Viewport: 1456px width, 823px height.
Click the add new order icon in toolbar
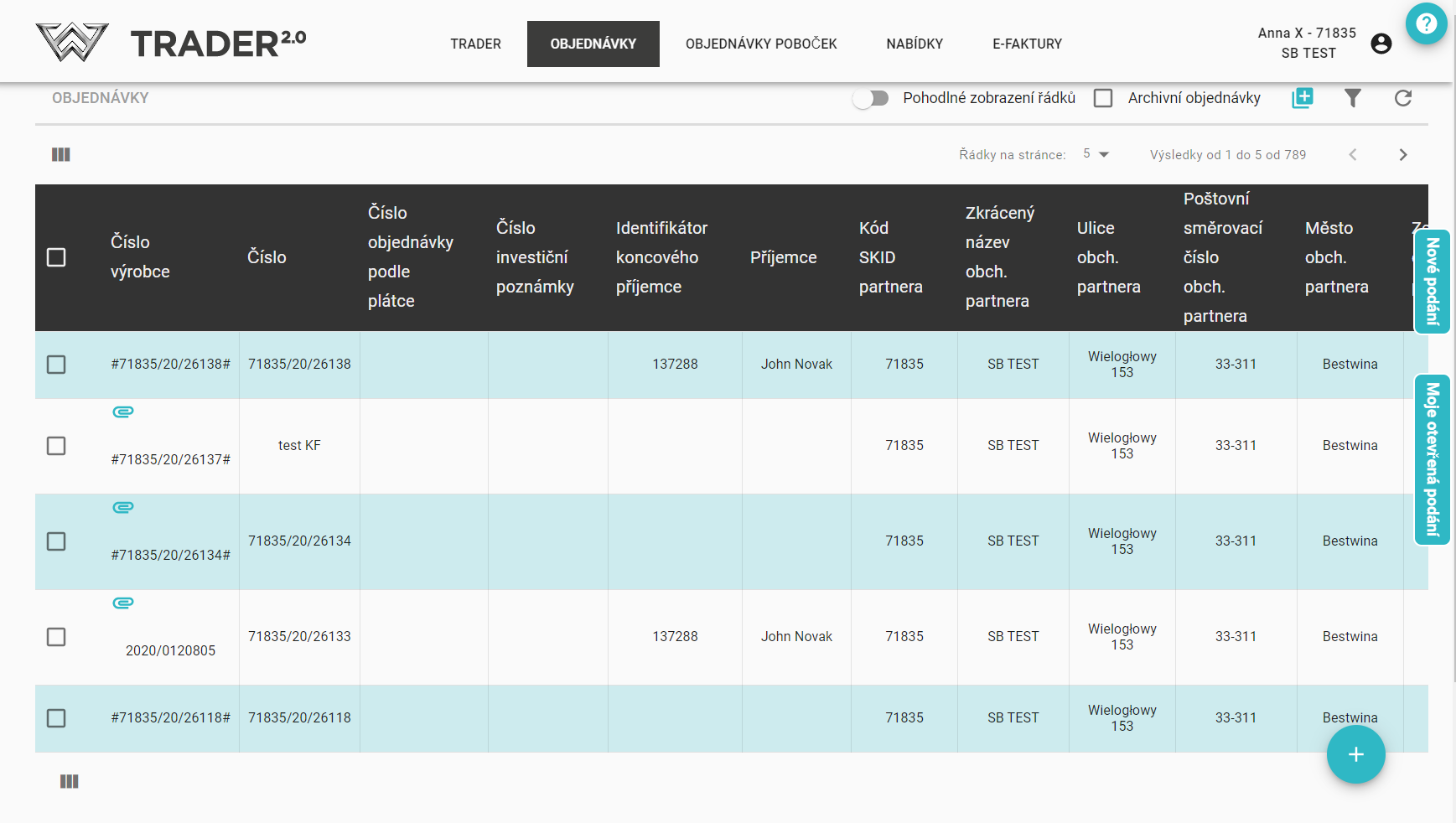coord(1303,98)
